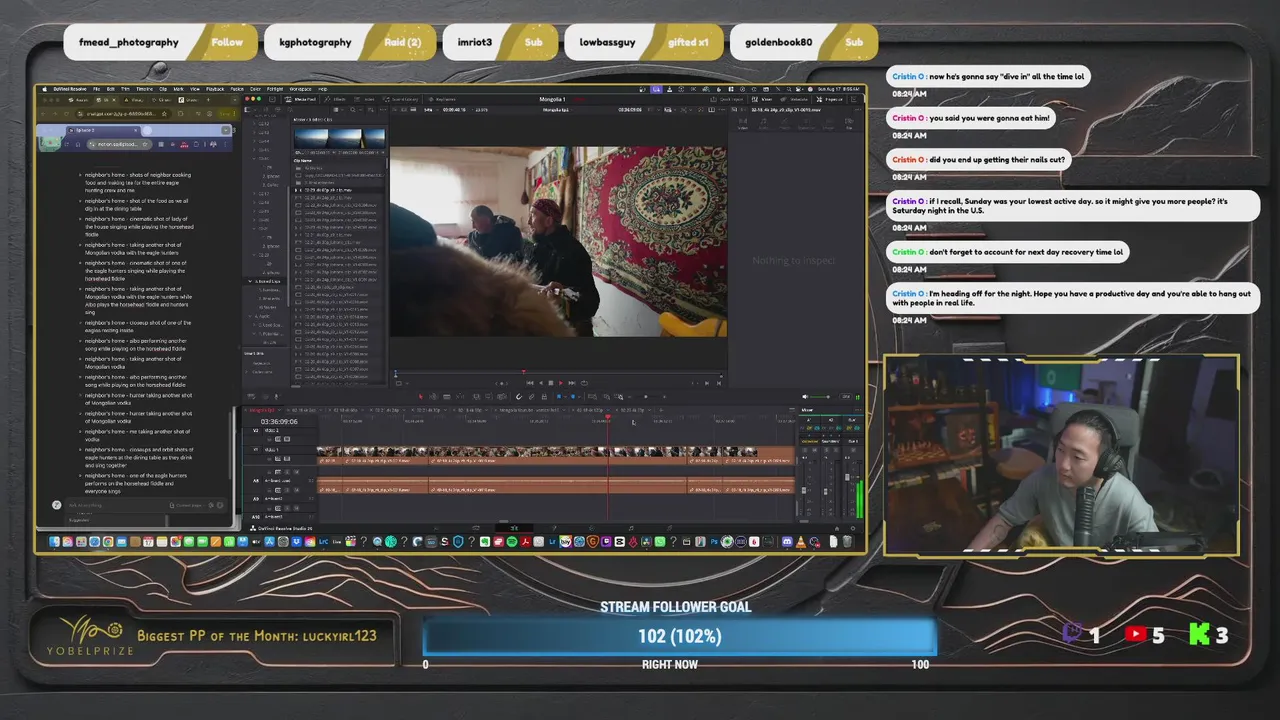Open the Effects panel in Resolve toolbar

click(x=334, y=99)
